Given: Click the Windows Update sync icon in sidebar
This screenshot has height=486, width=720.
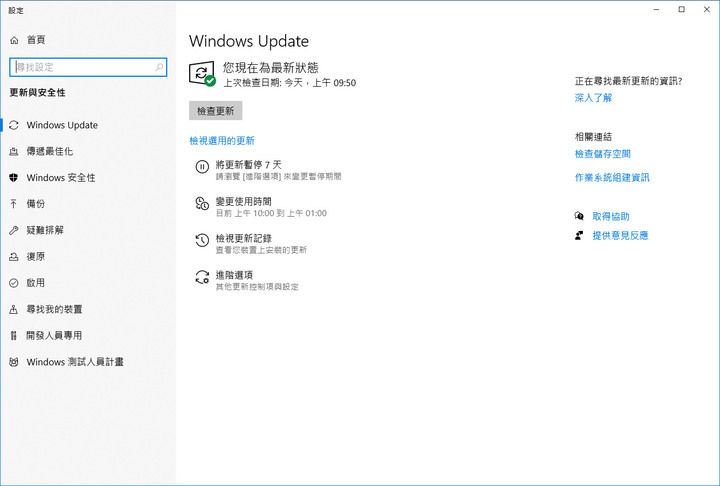Looking at the screenshot, I should [14, 125].
